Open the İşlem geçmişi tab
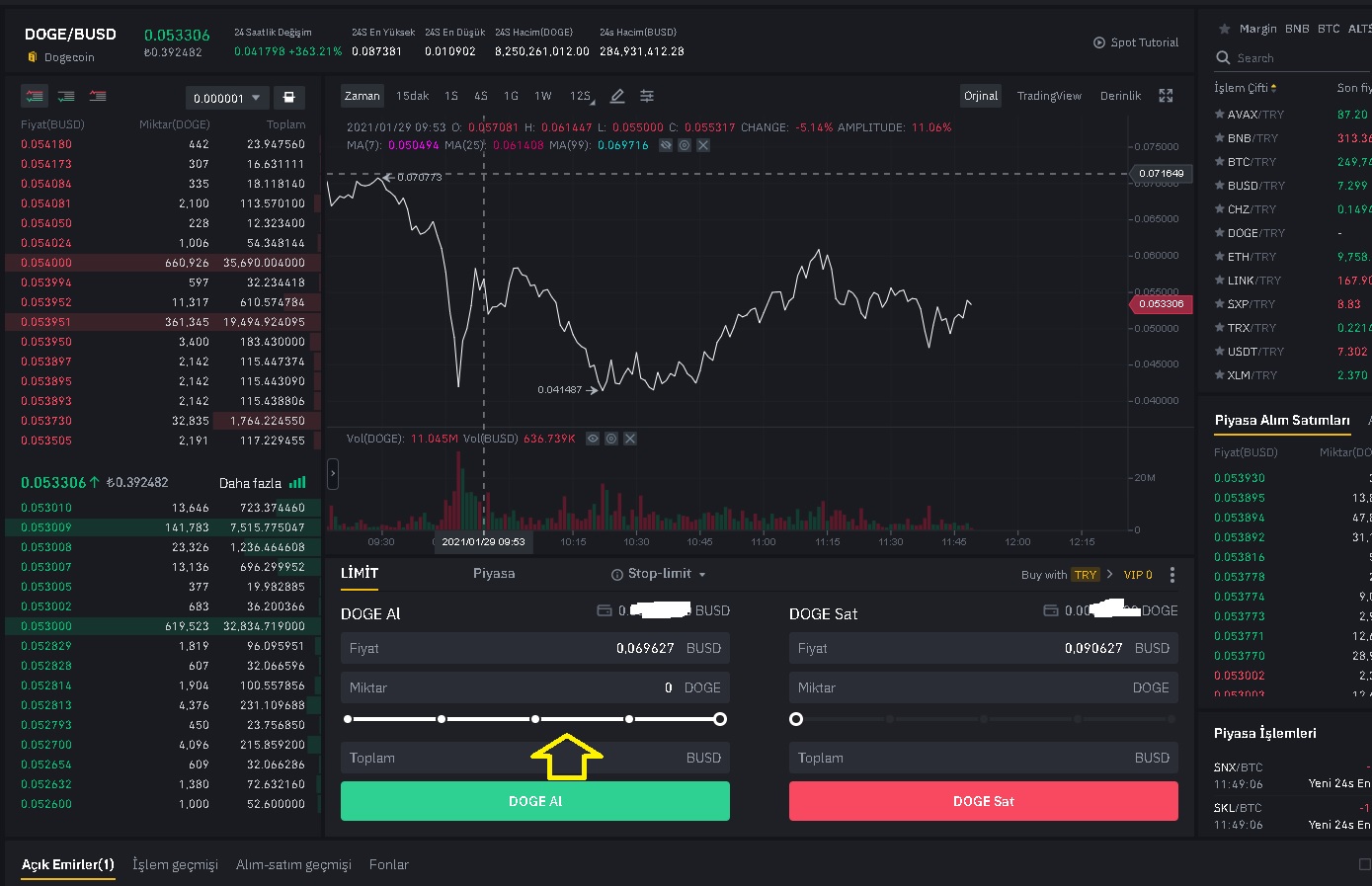This screenshot has height=886, width=1372. [175, 864]
